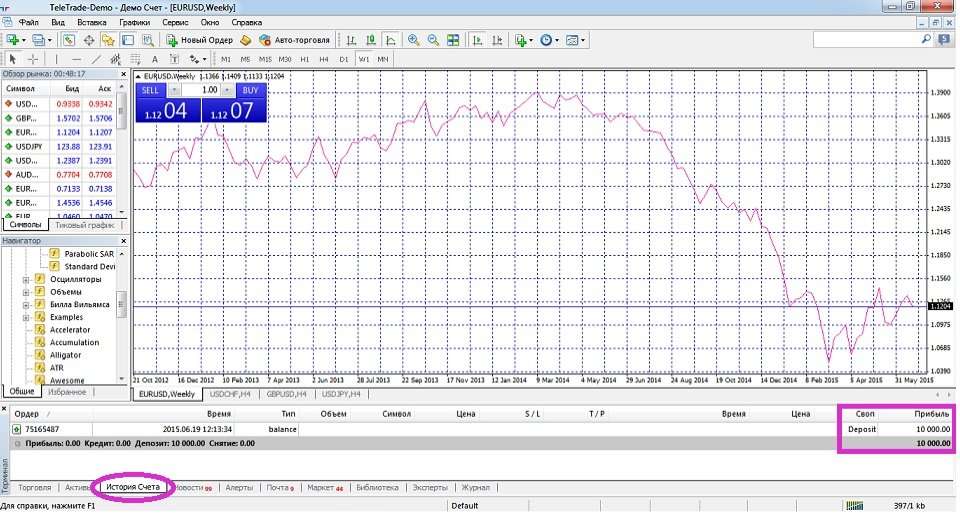Open a new chart with the toolbar icon
960x514 pixels.
(x=12, y=40)
